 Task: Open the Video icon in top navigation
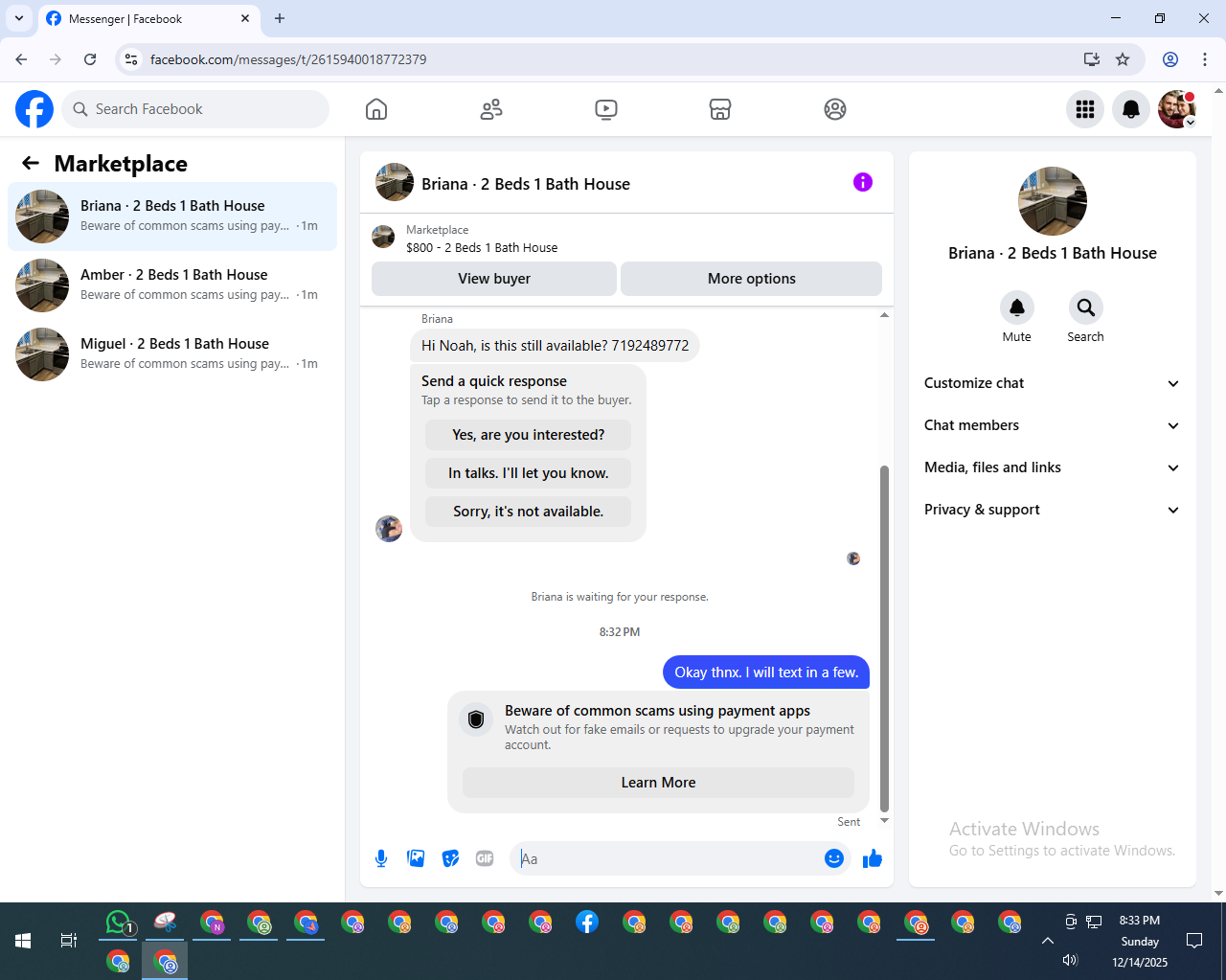(x=605, y=109)
